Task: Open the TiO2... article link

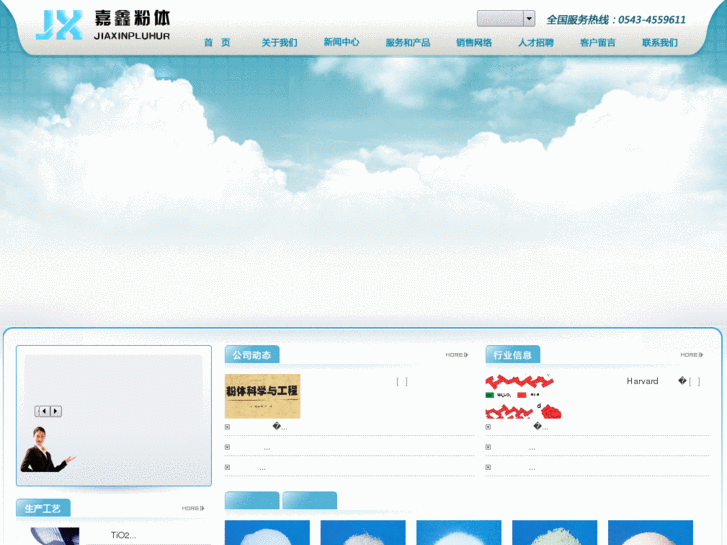Action: tap(123, 535)
